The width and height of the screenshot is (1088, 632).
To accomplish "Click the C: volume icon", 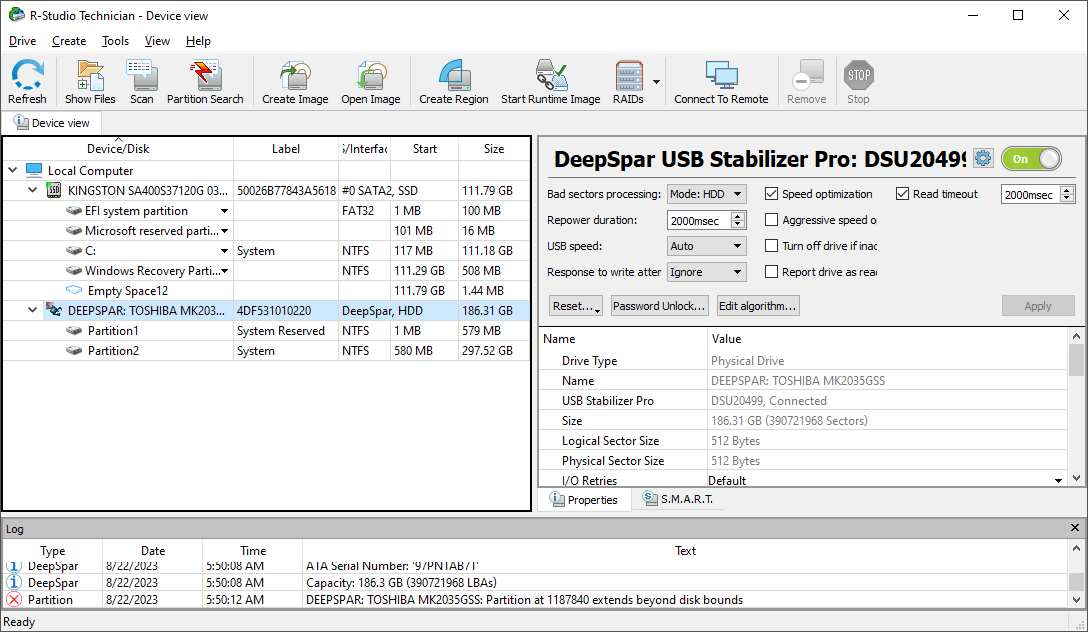I will (x=74, y=250).
